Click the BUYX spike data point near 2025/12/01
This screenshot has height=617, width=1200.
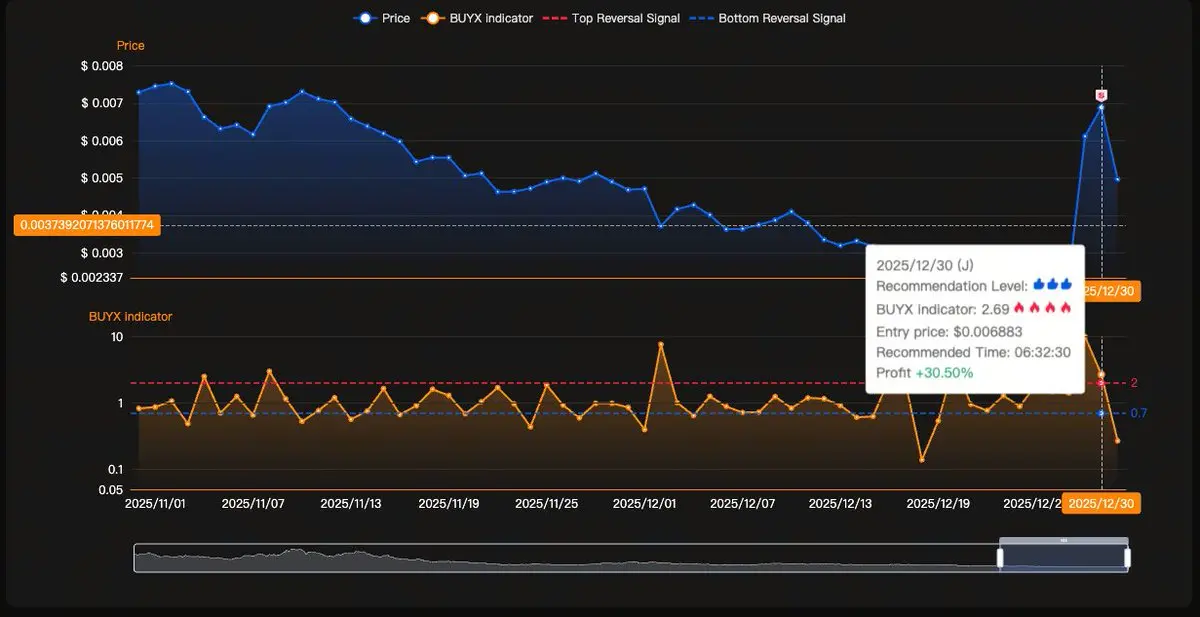click(x=661, y=344)
